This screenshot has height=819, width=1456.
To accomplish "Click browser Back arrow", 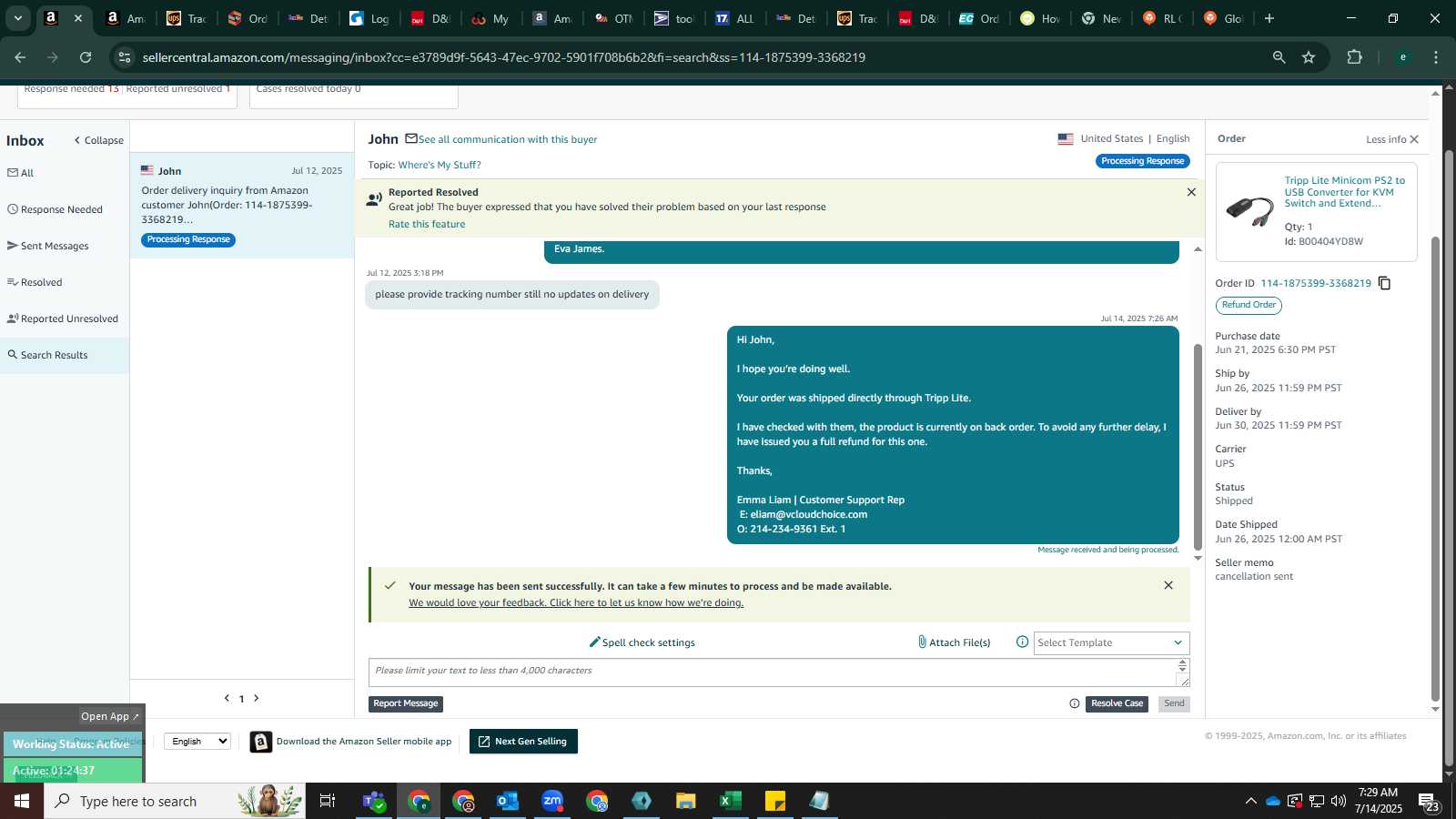I will [x=20, y=57].
